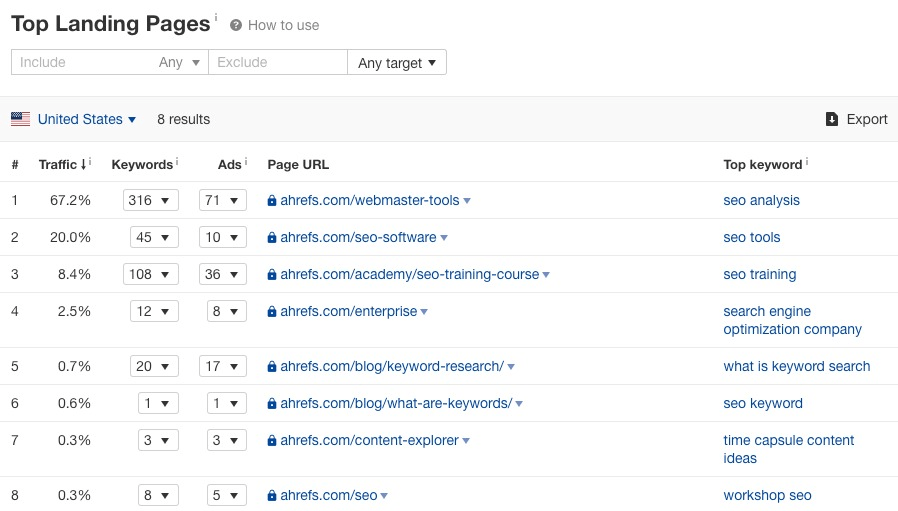Click the Keywords column header
Image resolution: width=898 pixels, height=511 pixels.
coord(142,164)
